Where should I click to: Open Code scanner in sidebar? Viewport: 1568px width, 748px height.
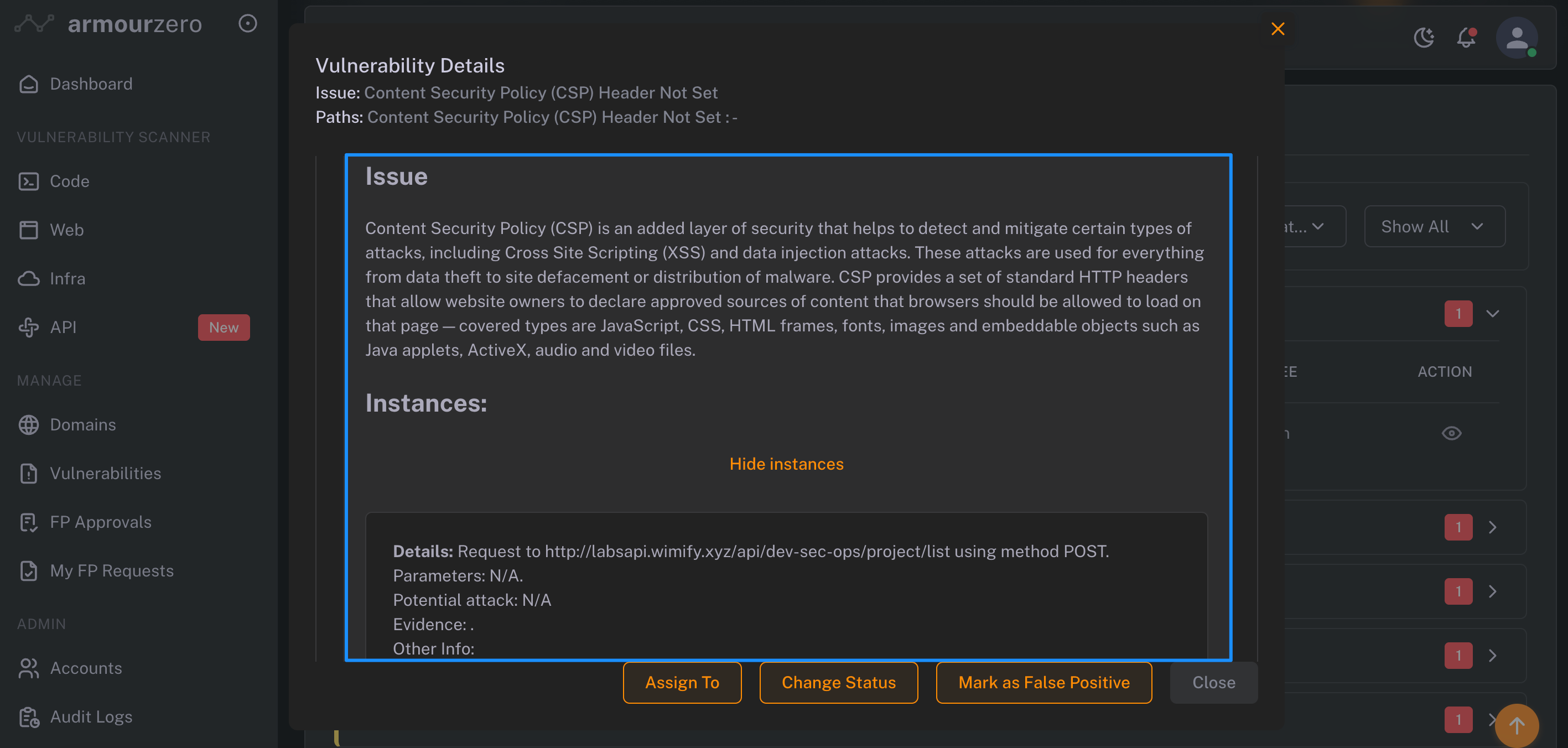[69, 181]
